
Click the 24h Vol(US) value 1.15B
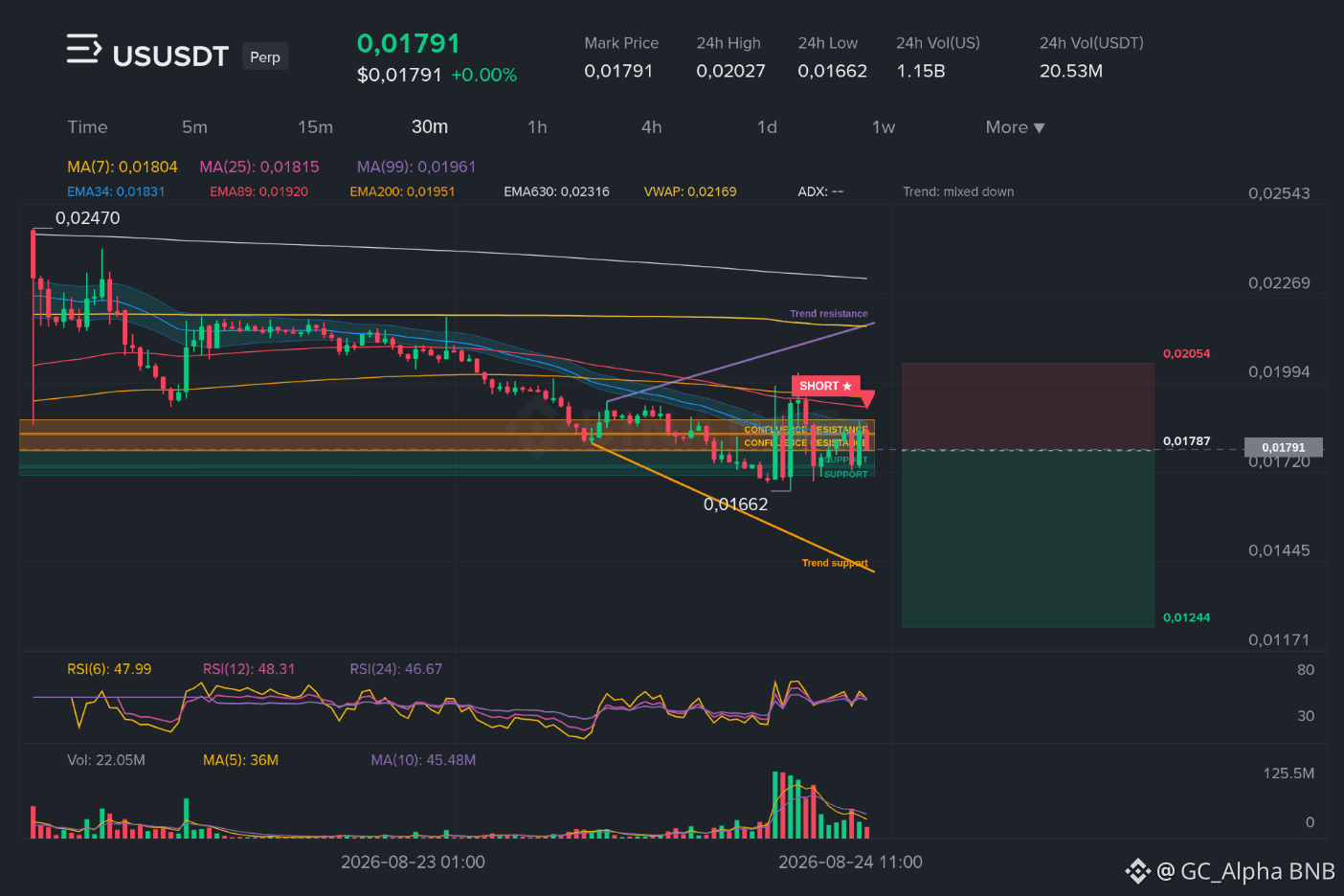(x=921, y=71)
